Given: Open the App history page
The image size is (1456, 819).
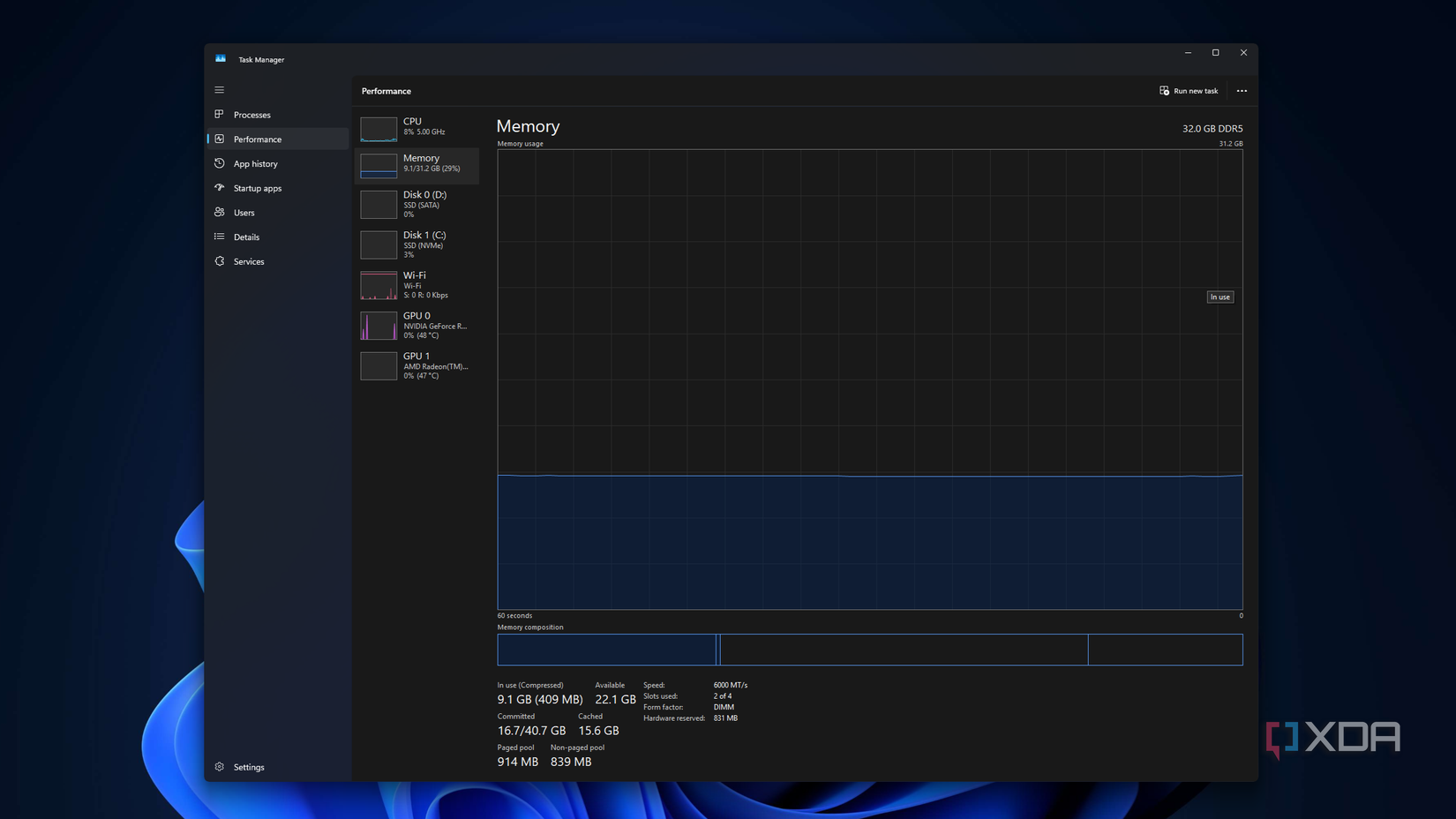Looking at the screenshot, I should 256,164.
